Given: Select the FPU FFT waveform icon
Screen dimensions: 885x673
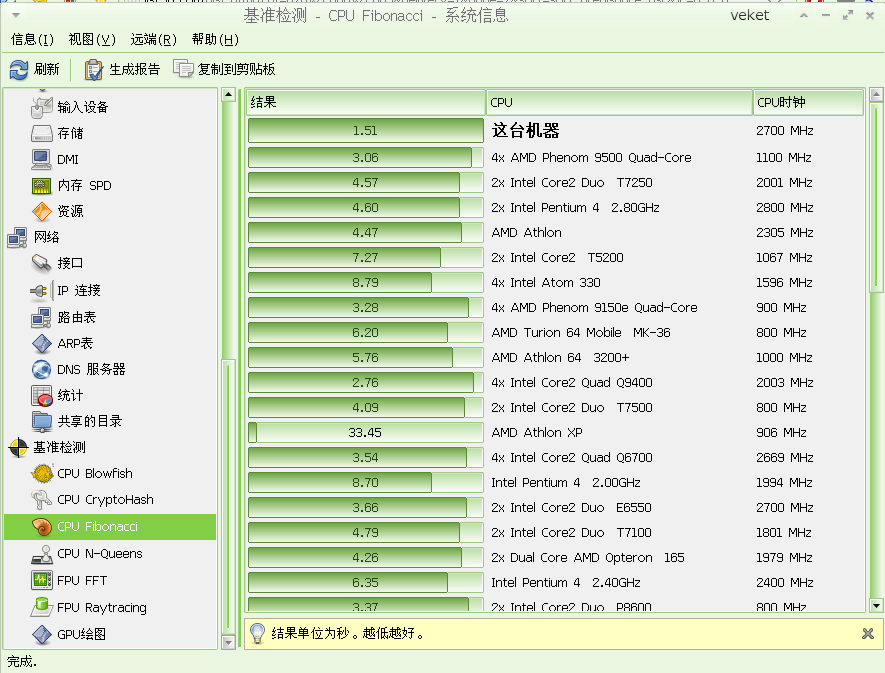Looking at the screenshot, I should coord(42,580).
